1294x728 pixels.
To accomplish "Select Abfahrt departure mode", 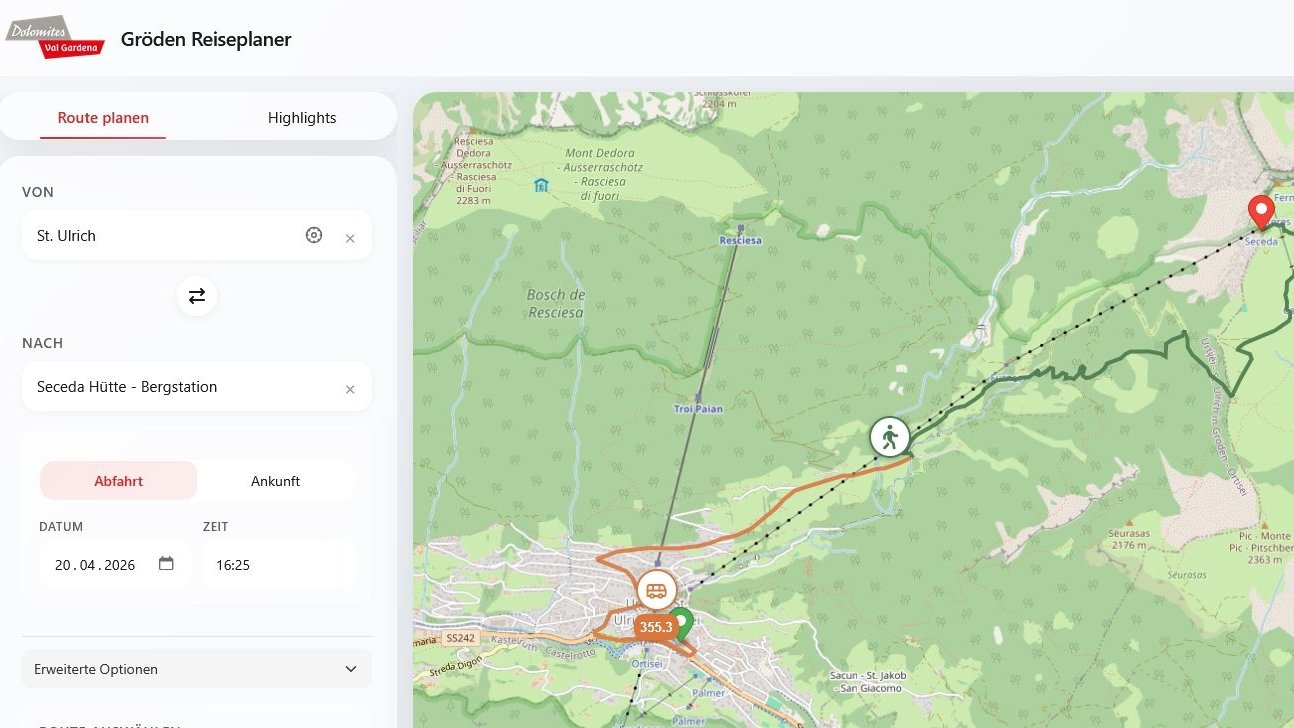I will [x=119, y=481].
